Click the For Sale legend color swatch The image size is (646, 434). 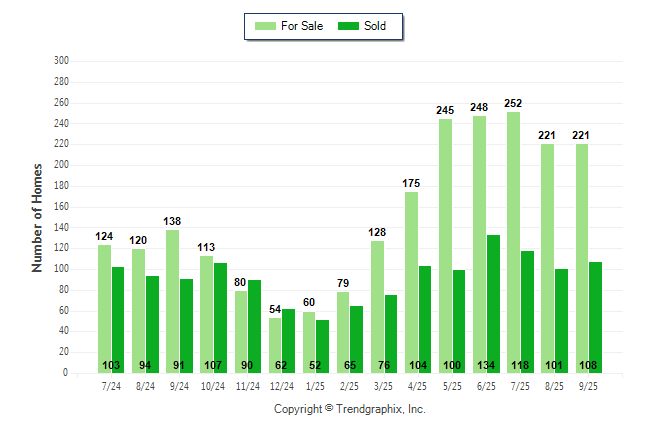tap(268, 26)
